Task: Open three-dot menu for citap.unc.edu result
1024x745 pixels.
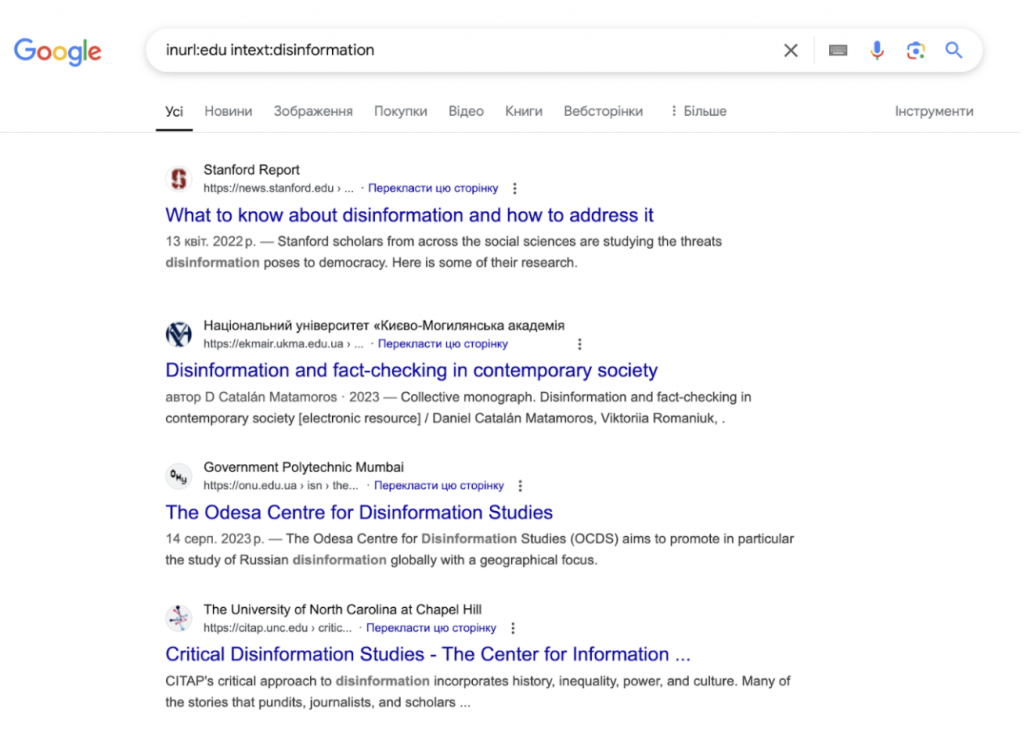Action: tap(513, 628)
